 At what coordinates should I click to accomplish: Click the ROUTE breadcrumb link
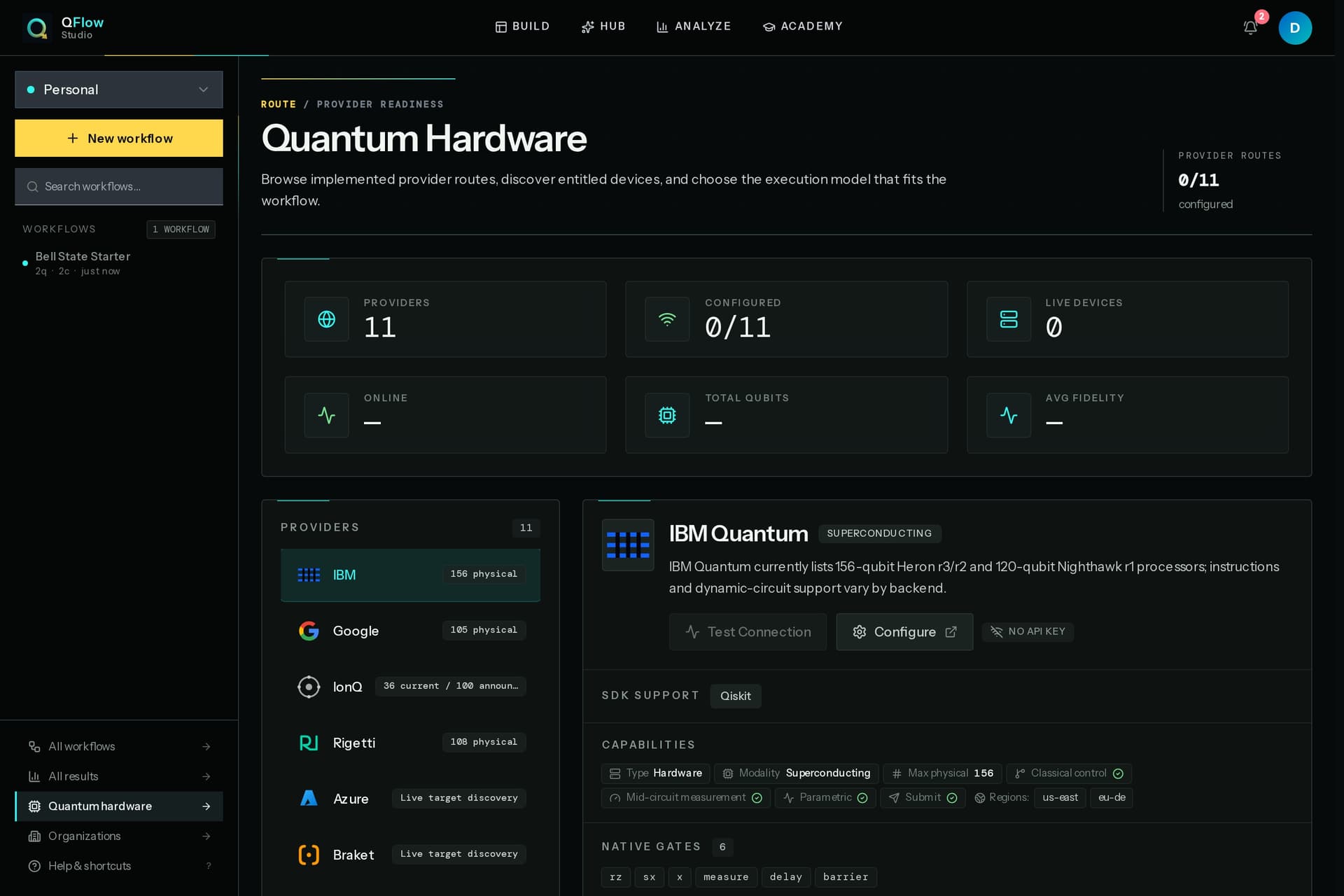pyautogui.click(x=279, y=104)
